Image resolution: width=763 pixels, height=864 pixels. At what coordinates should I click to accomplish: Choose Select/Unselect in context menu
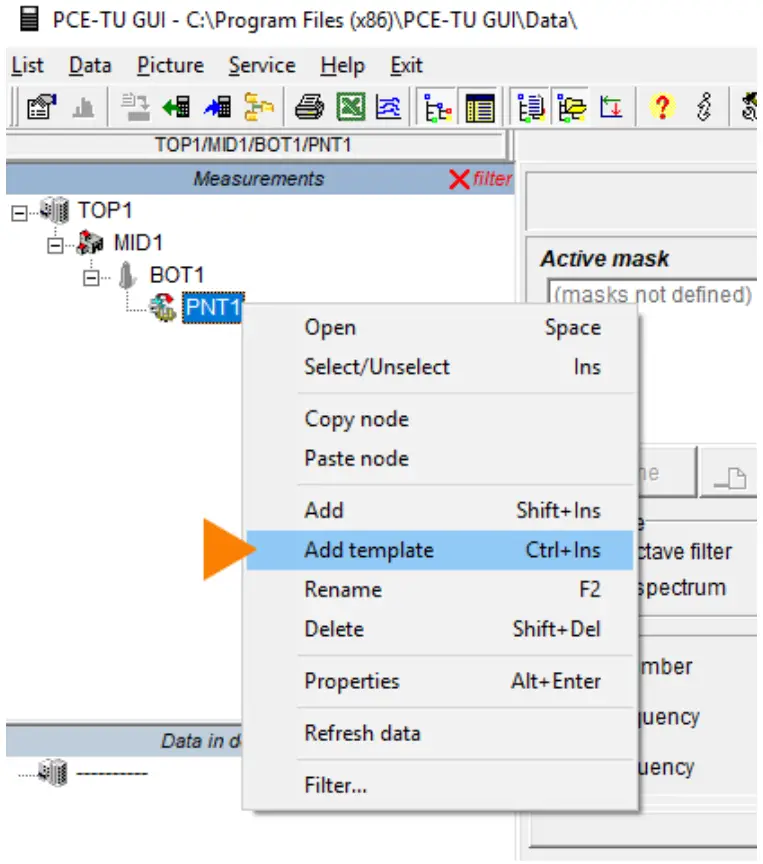pos(440,367)
